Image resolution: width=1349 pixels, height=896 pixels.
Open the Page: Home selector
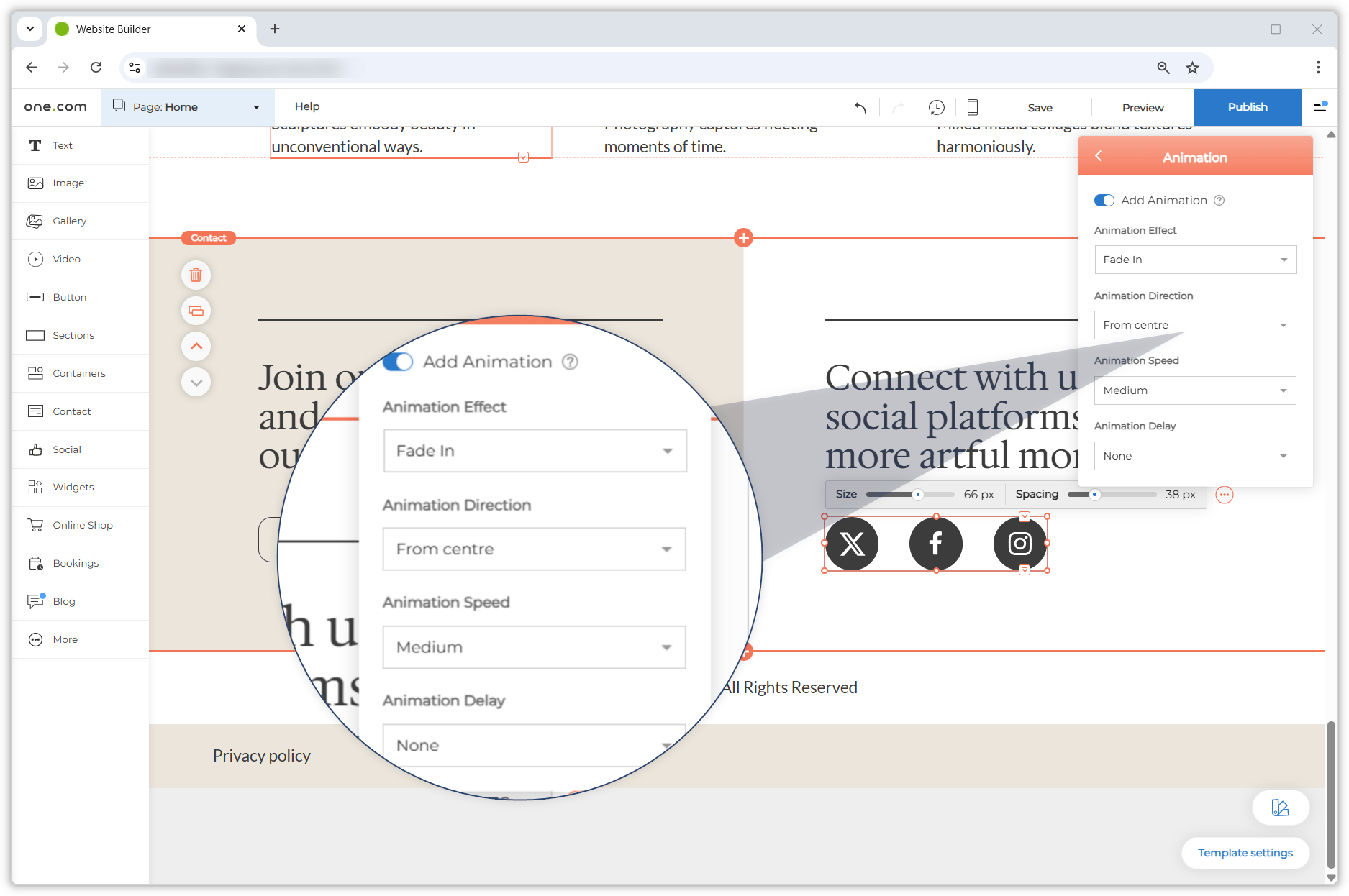click(x=187, y=106)
